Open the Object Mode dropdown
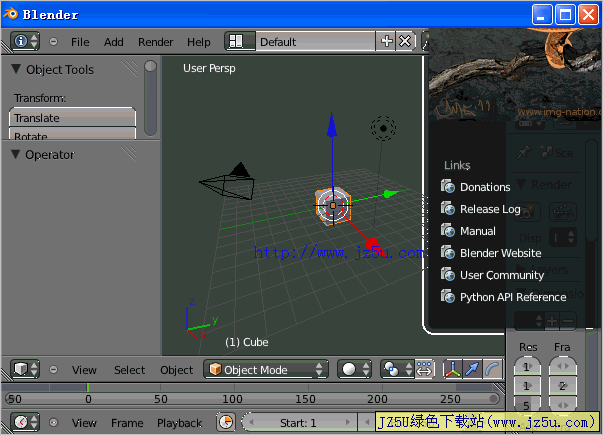Viewport: 603px width, 435px height. tap(266, 369)
